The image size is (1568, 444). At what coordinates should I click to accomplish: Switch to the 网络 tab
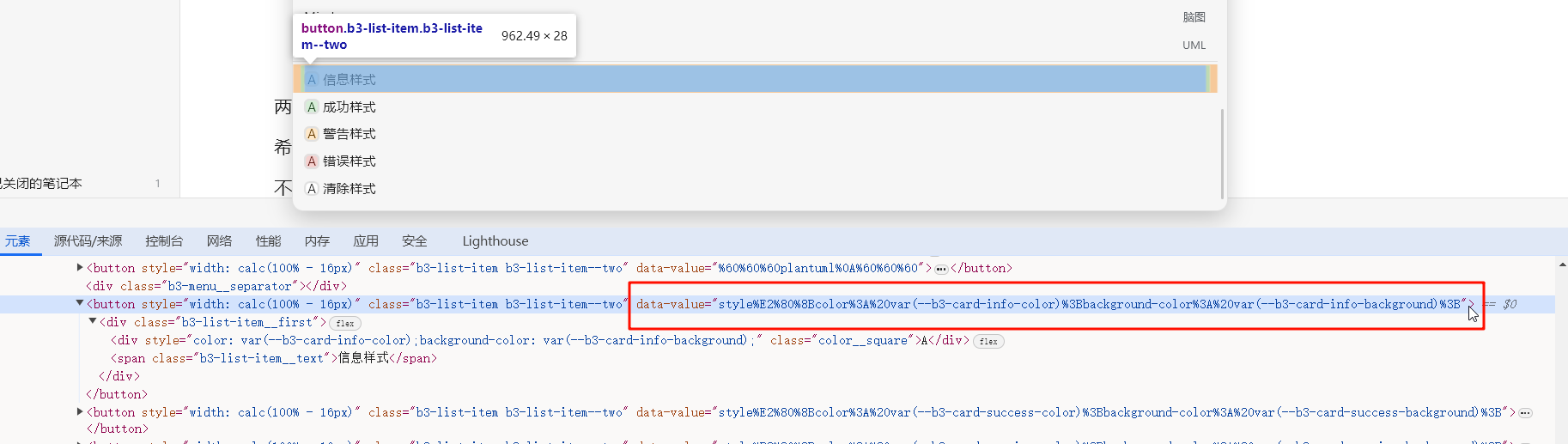[x=220, y=241]
